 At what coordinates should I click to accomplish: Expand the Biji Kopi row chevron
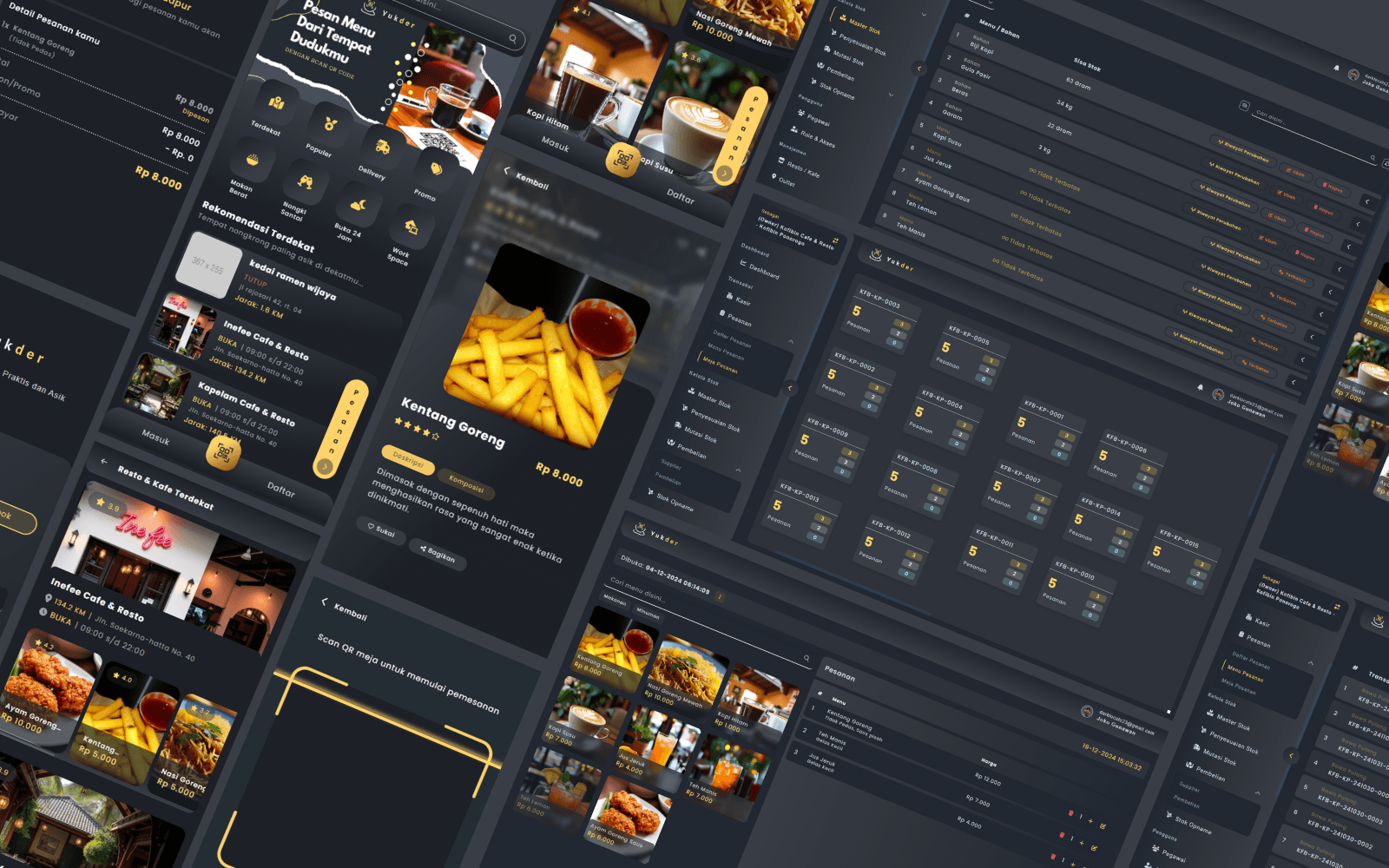(x=1367, y=201)
